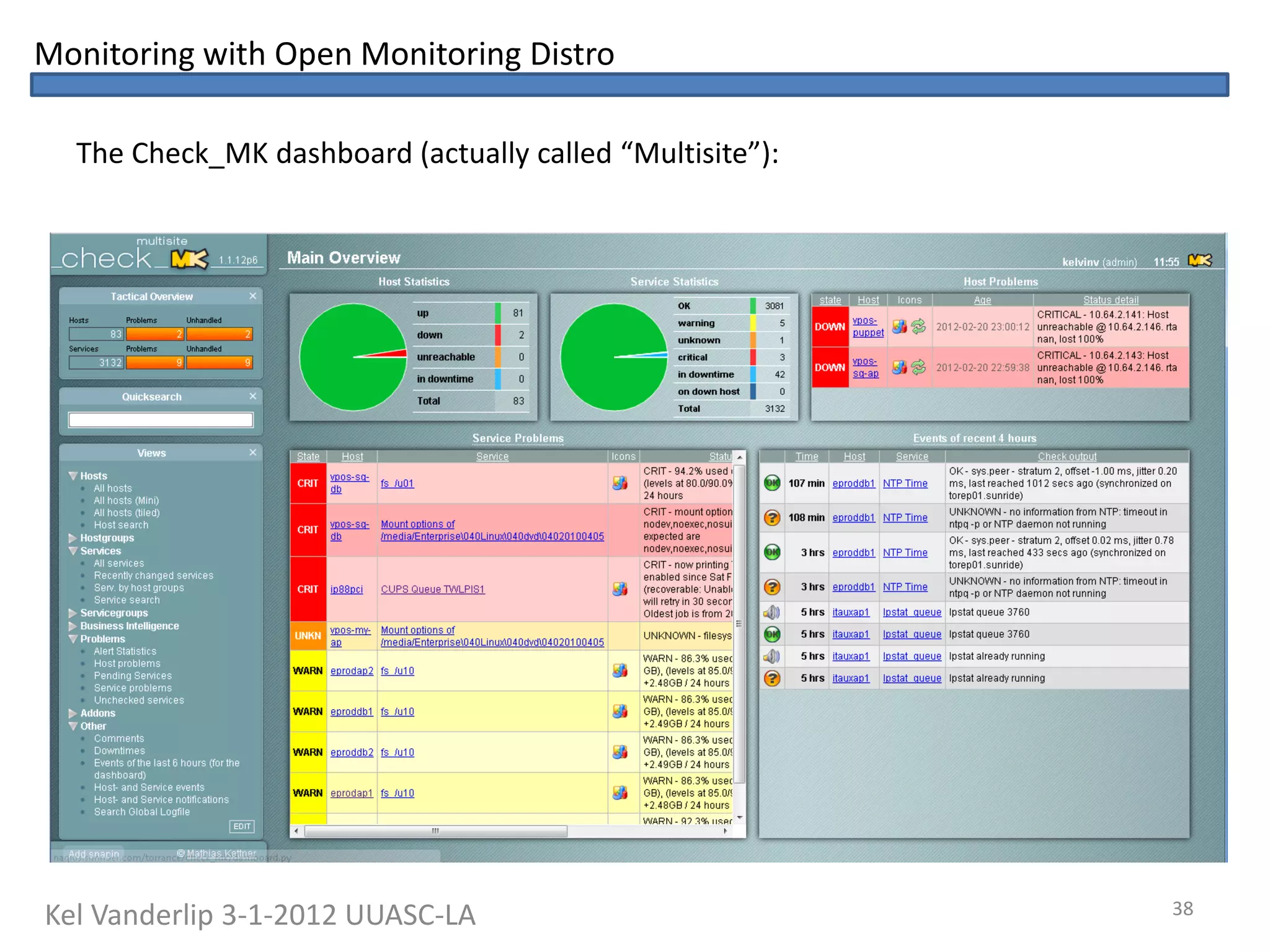Open Service problems view in sidebar
Viewport: 1270px width, 952px height.
(133, 688)
